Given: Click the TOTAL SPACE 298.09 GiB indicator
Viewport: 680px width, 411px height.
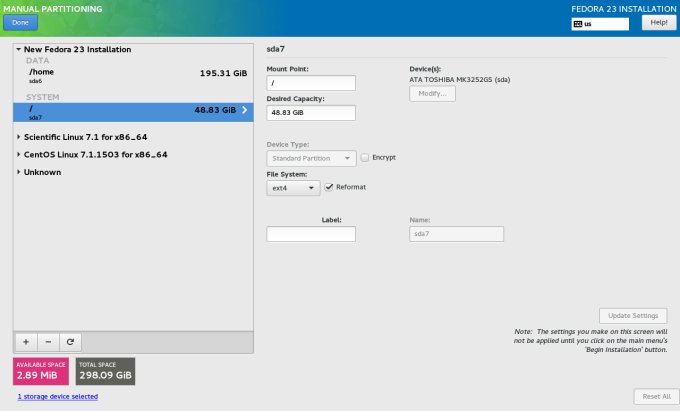Looking at the screenshot, I should [105, 371].
